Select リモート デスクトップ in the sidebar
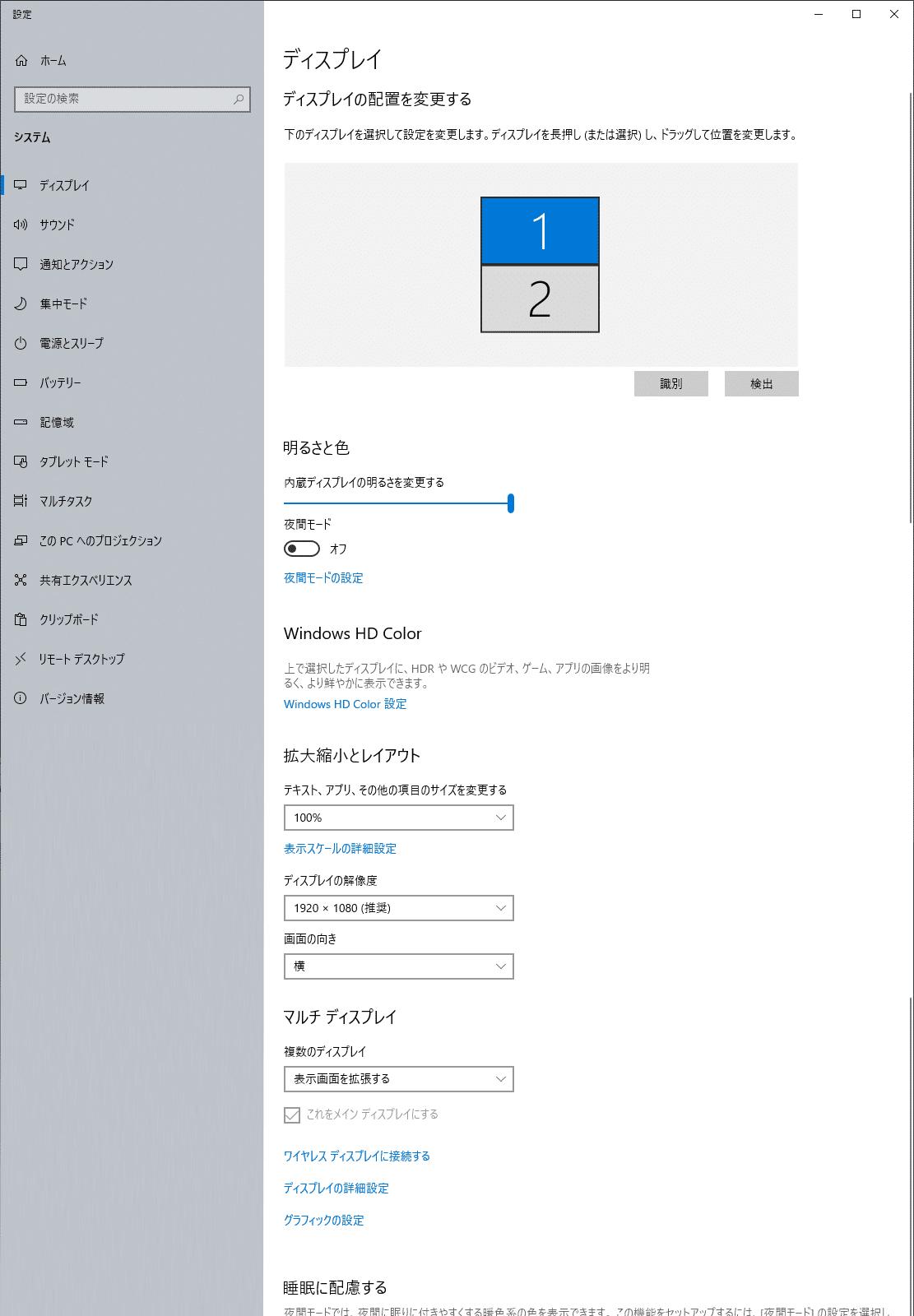The width and height of the screenshot is (914, 1316). 82,659
